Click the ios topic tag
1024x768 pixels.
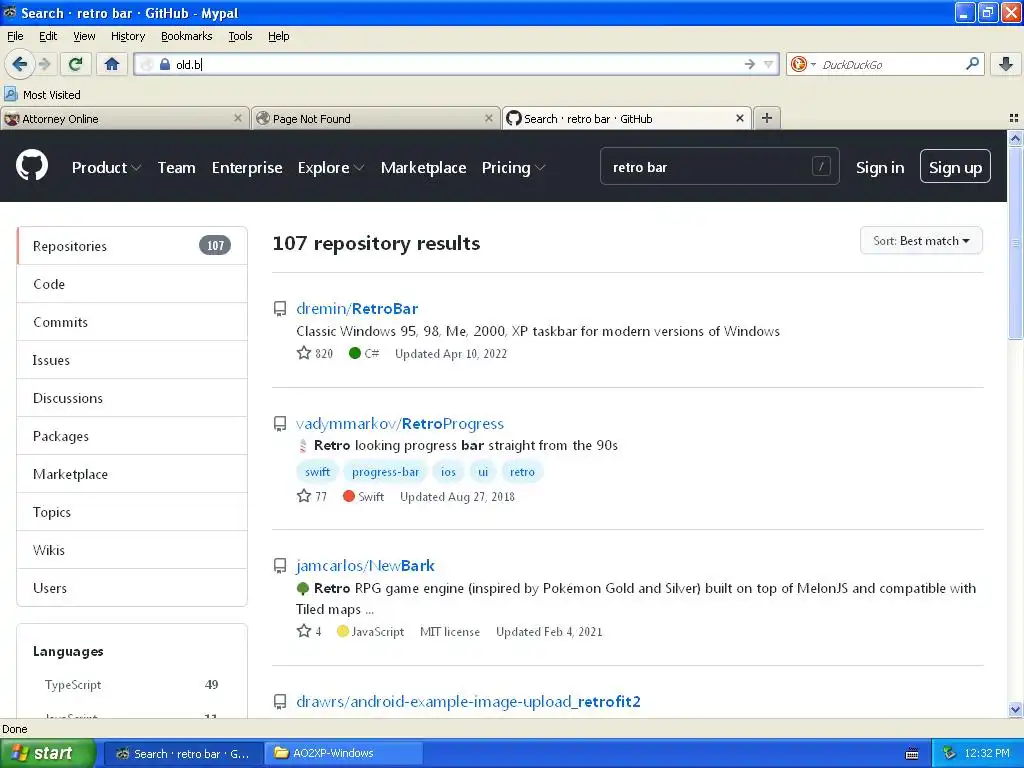tap(448, 472)
